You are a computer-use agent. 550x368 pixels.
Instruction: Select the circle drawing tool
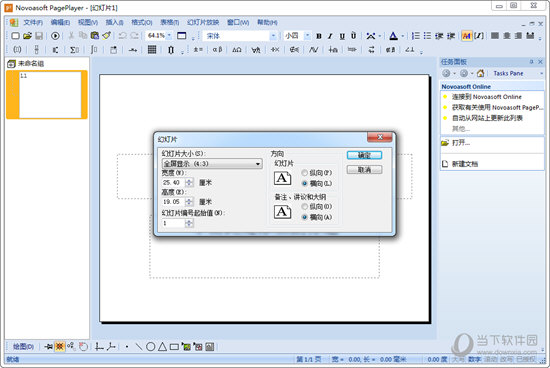coord(150,347)
